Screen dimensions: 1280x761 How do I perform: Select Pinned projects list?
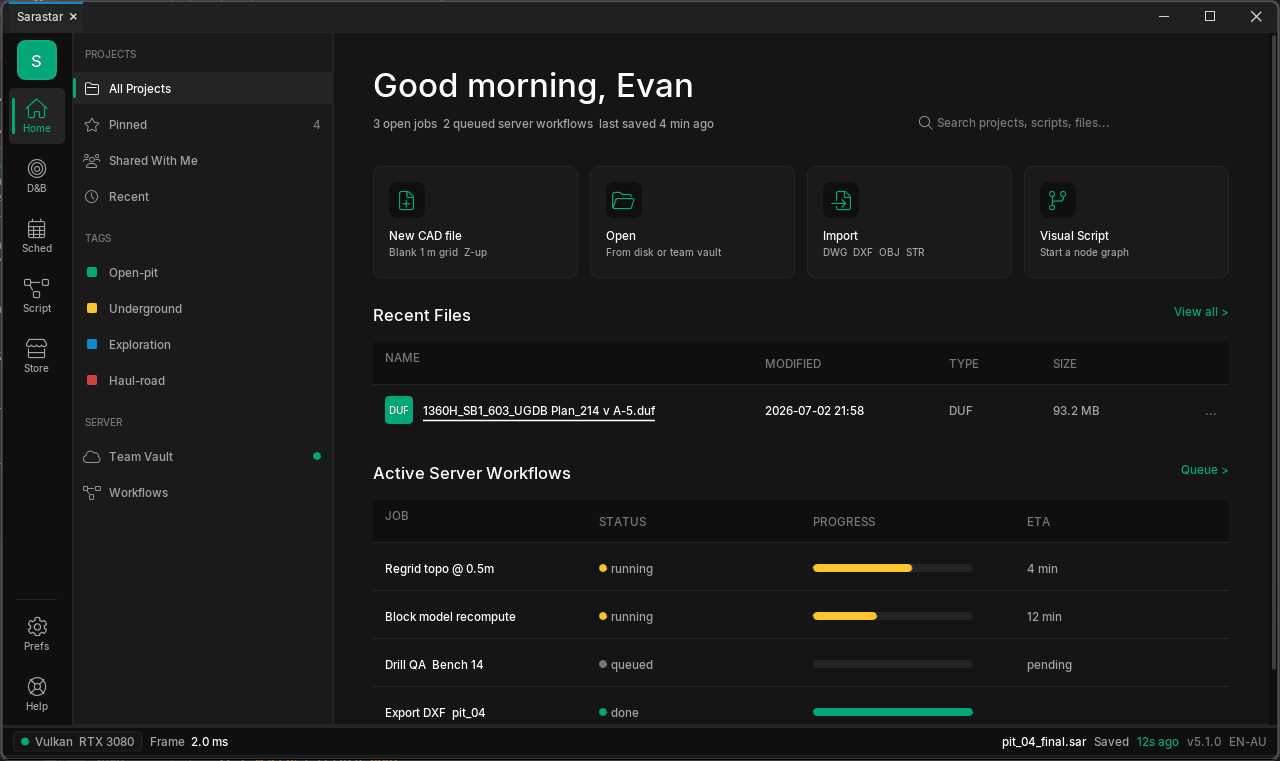click(203, 124)
